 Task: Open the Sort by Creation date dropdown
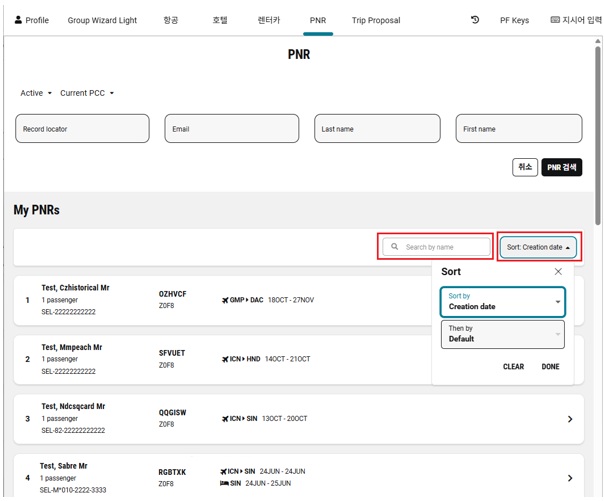pos(503,302)
